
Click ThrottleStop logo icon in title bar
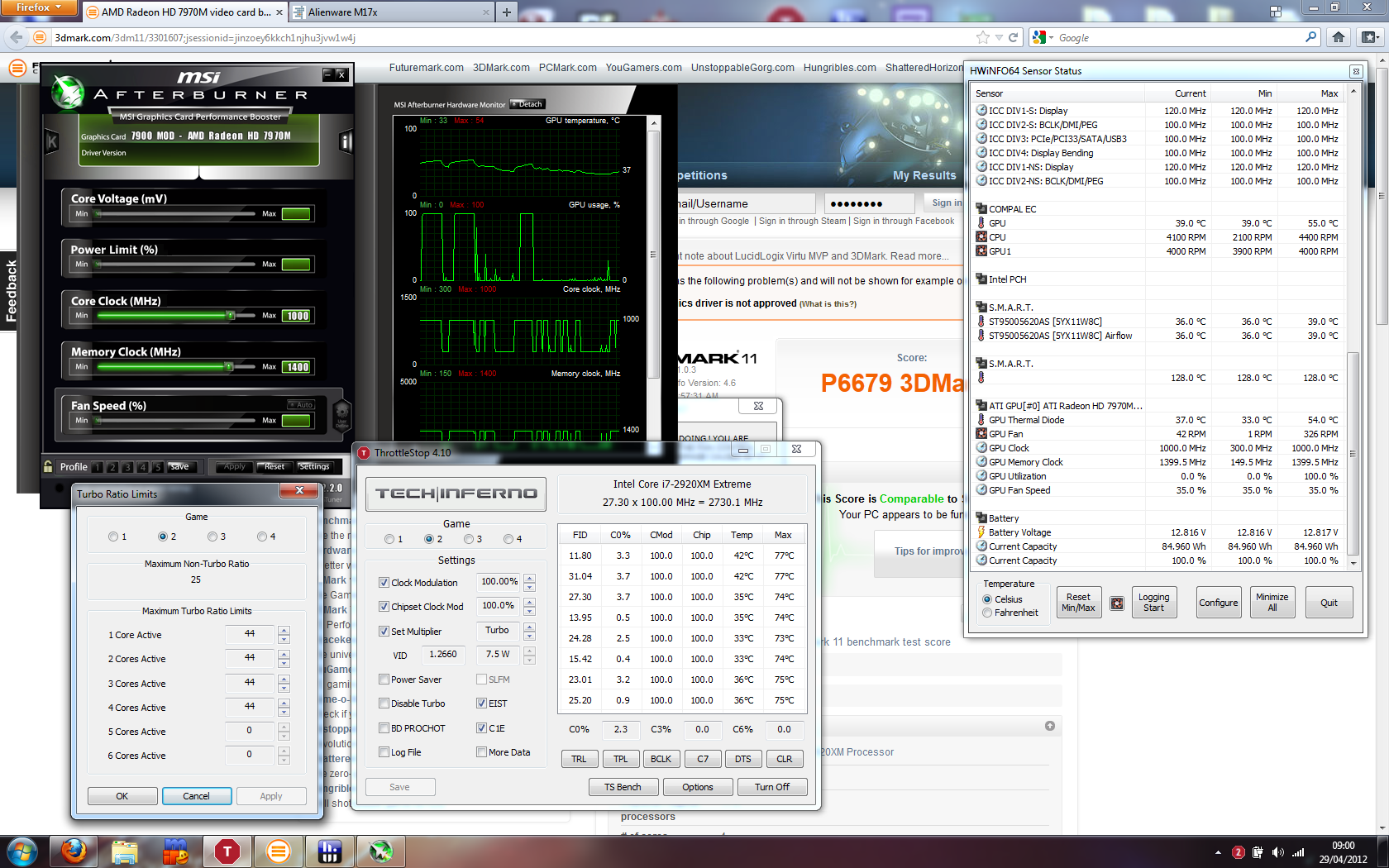(x=364, y=452)
